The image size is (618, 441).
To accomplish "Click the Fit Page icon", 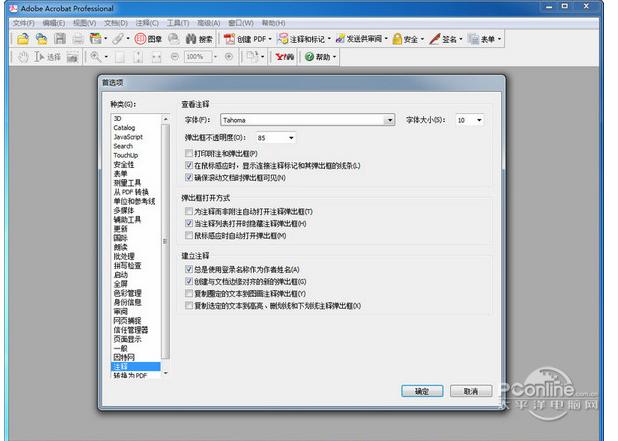I will [138, 57].
